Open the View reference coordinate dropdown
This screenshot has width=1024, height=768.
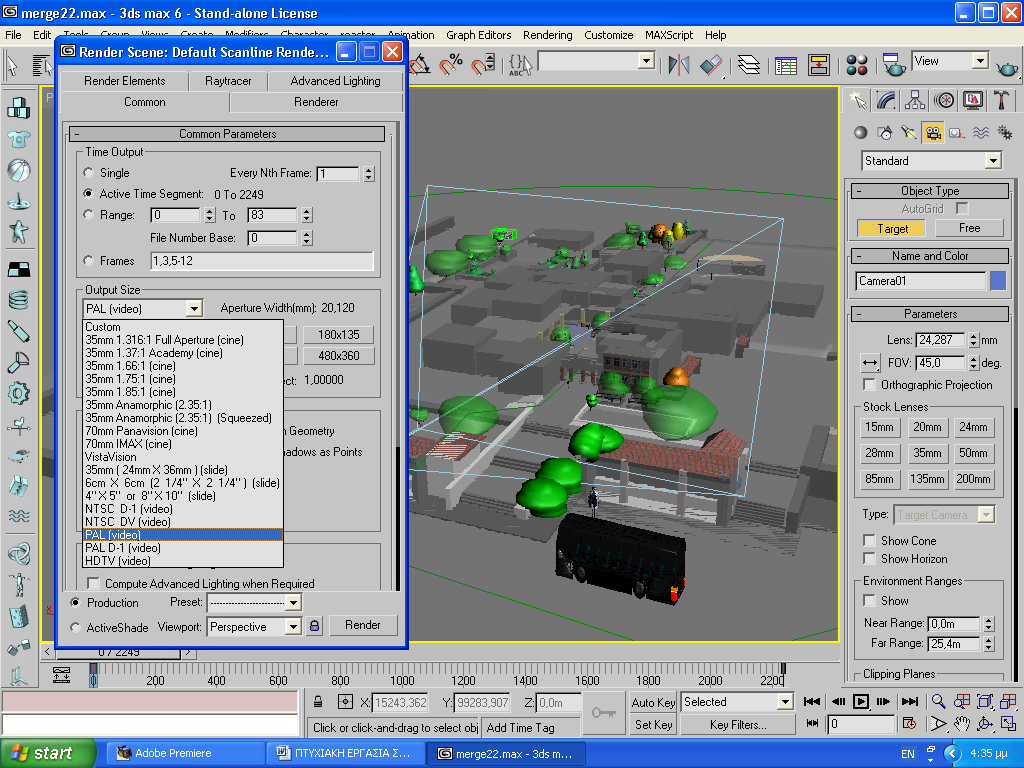point(950,61)
